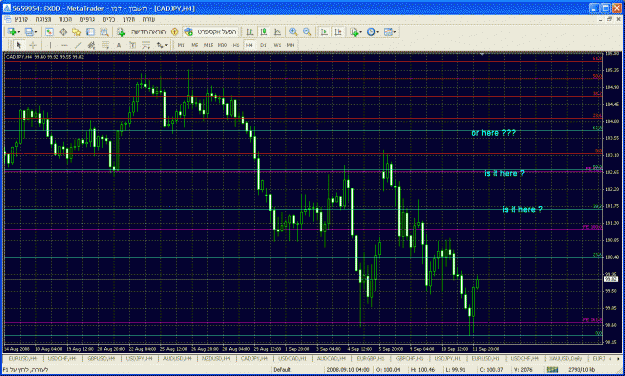Open the Indicators list icon
625x376 pixels.
(x=354, y=32)
